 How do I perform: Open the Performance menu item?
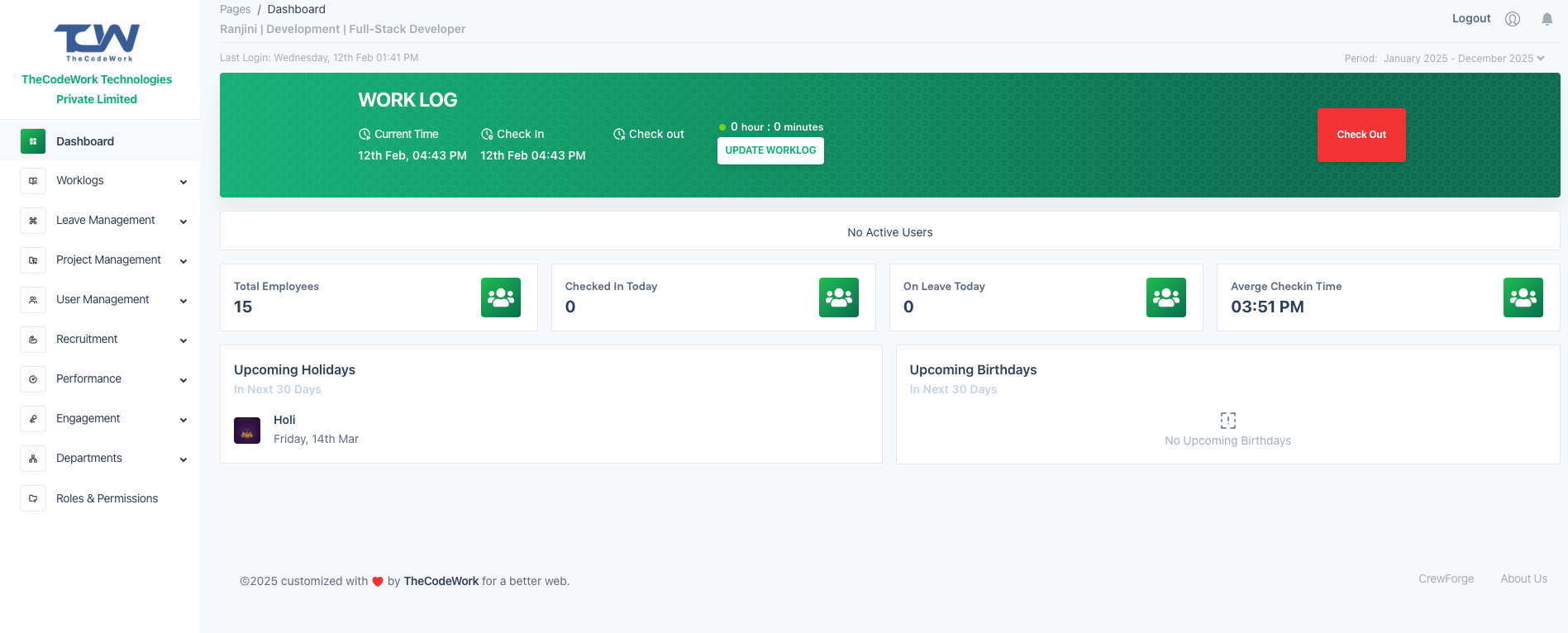100,379
